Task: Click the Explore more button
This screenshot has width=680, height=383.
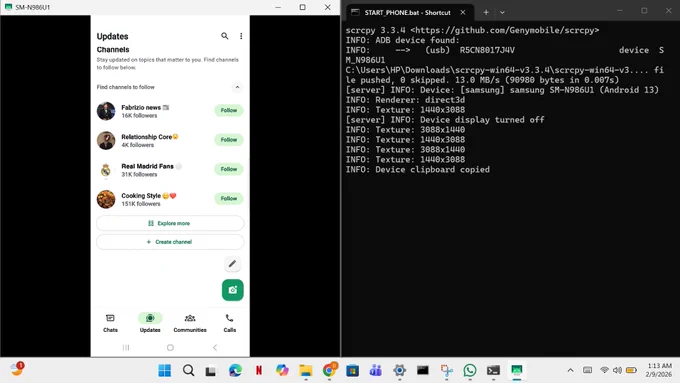Action: click(170, 223)
